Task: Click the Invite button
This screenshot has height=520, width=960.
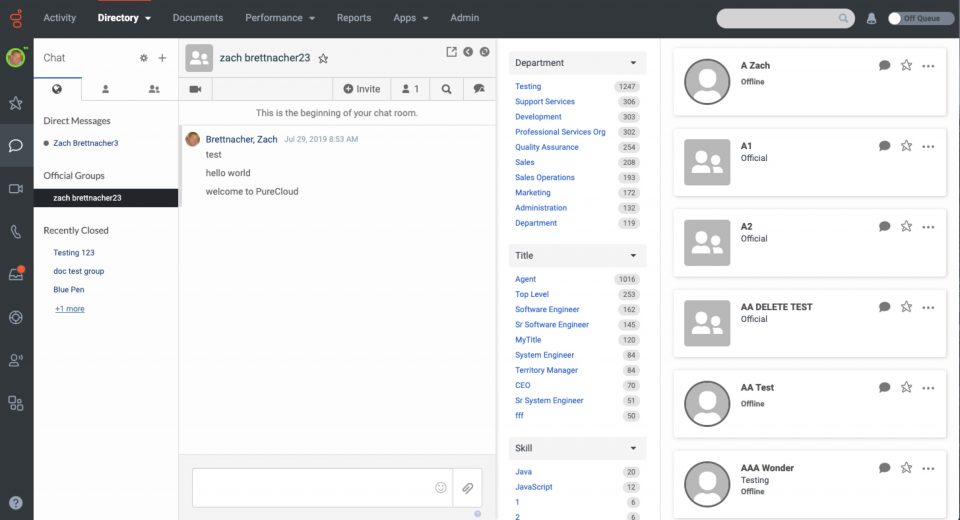Action: coord(362,89)
